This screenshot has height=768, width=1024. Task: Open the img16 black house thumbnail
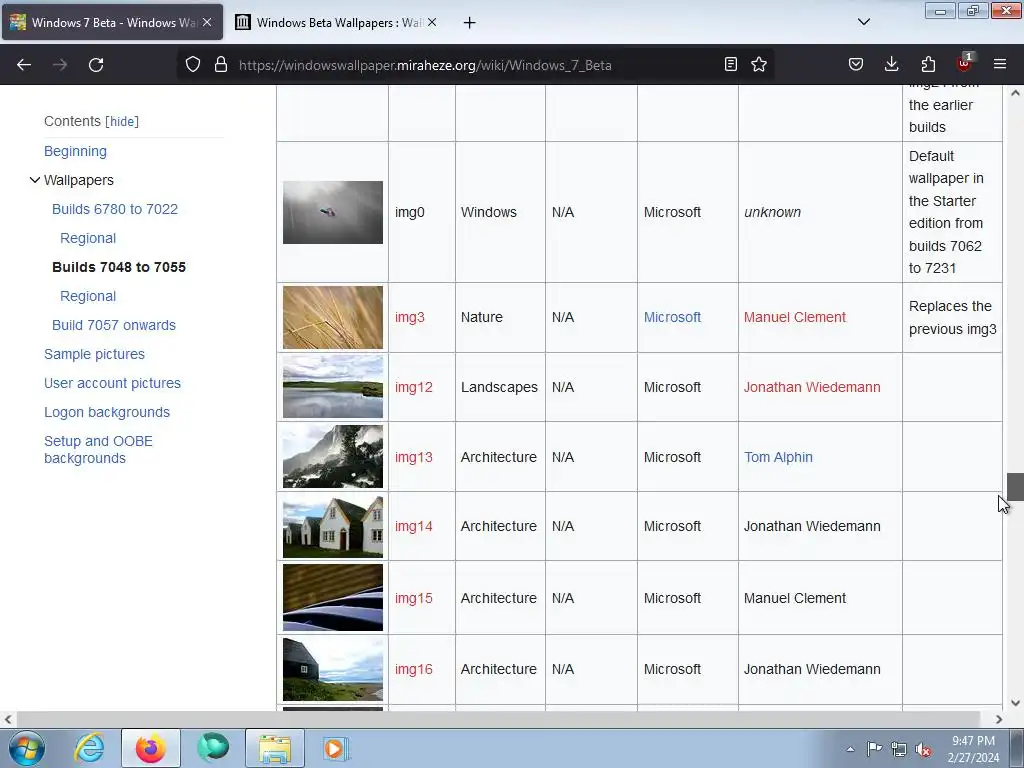click(333, 669)
